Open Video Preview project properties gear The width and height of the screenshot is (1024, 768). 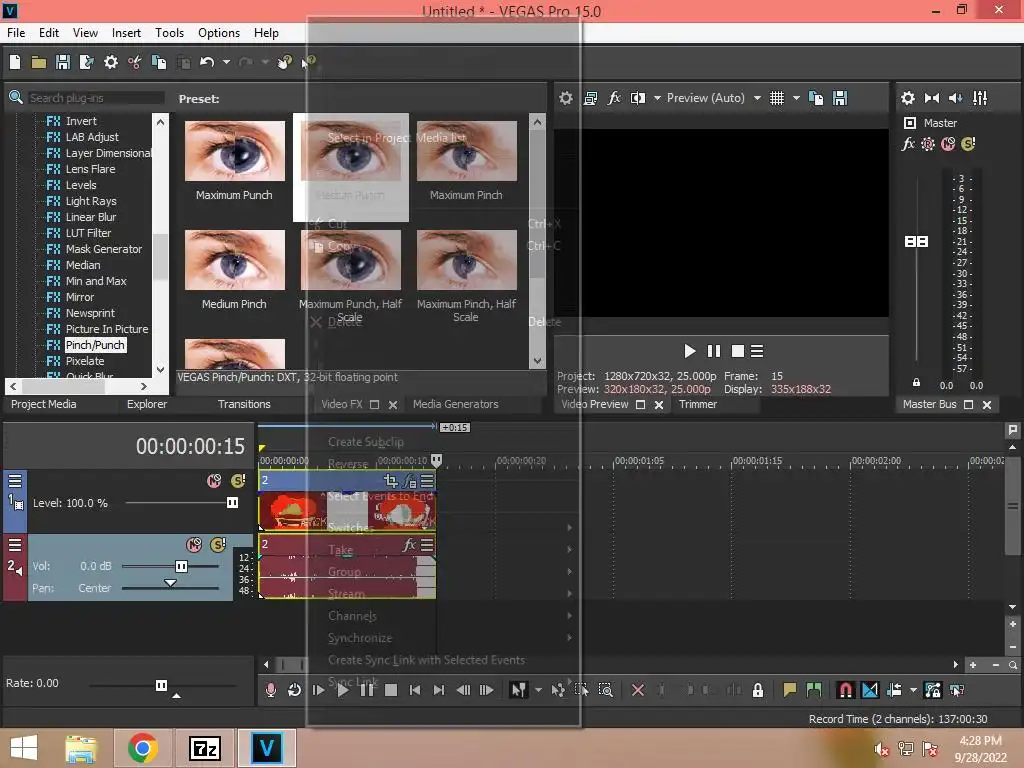coord(566,98)
